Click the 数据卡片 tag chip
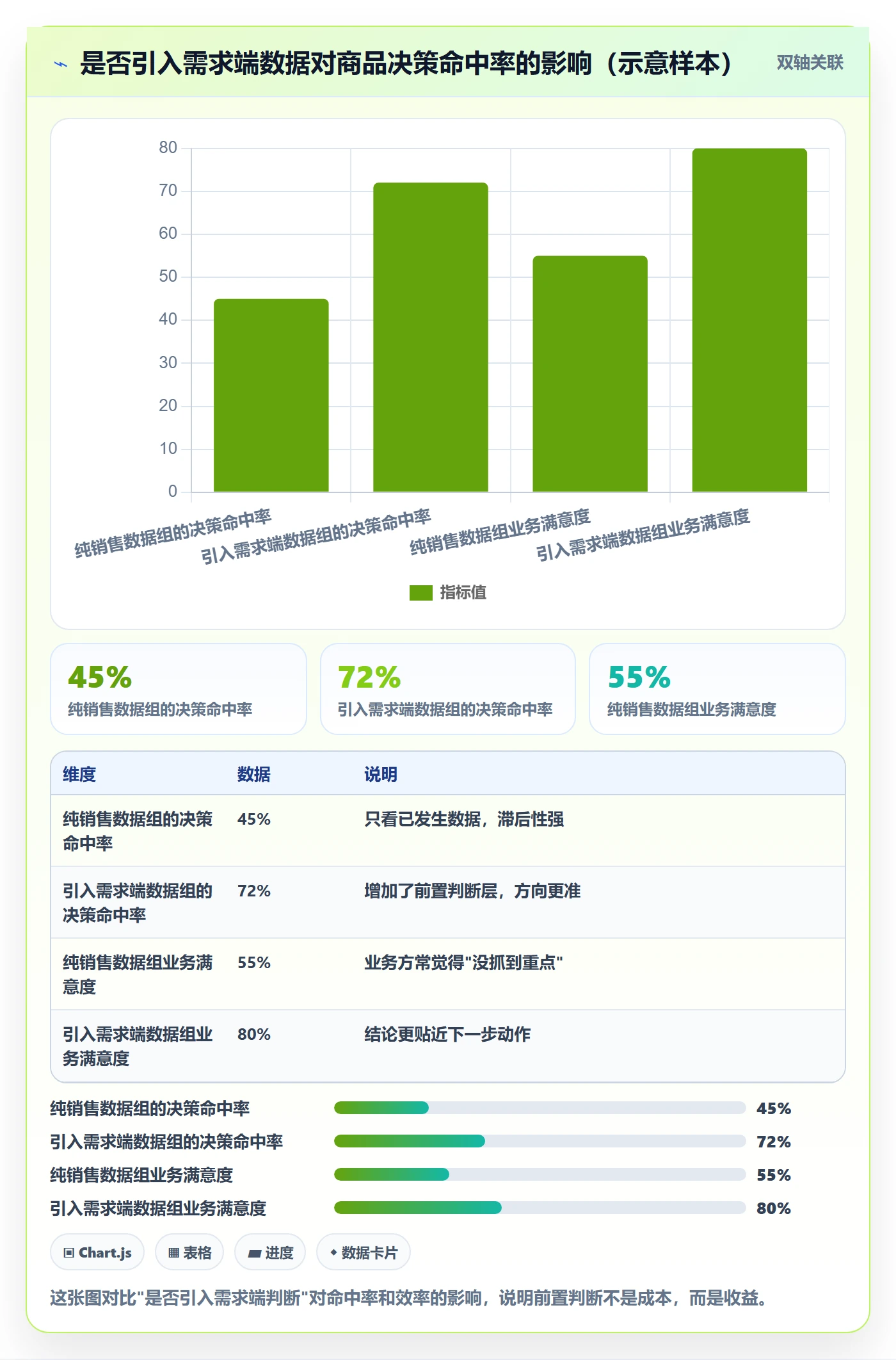 click(x=364, y=1252)
